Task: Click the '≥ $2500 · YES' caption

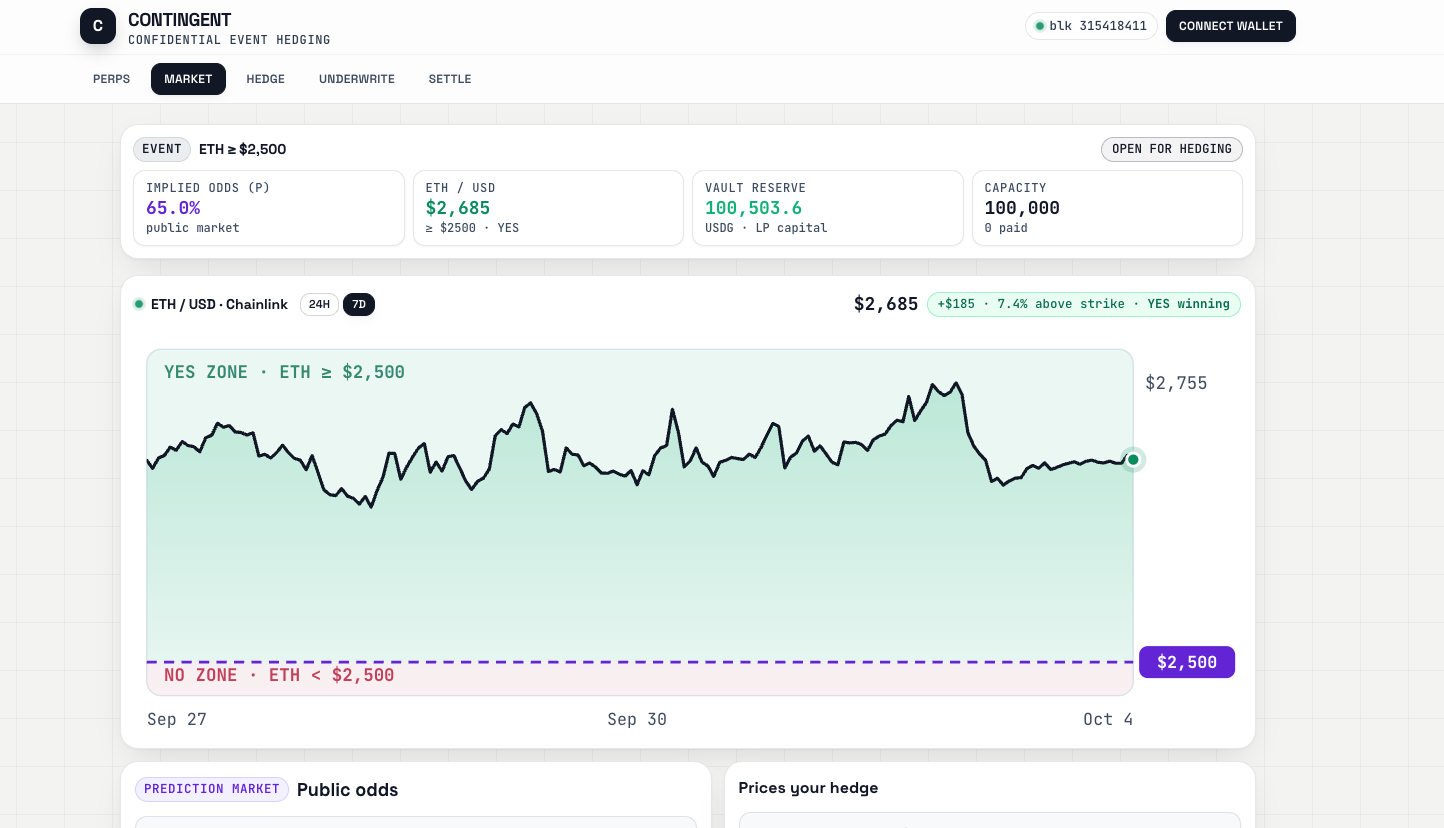Action: point(472,228)
